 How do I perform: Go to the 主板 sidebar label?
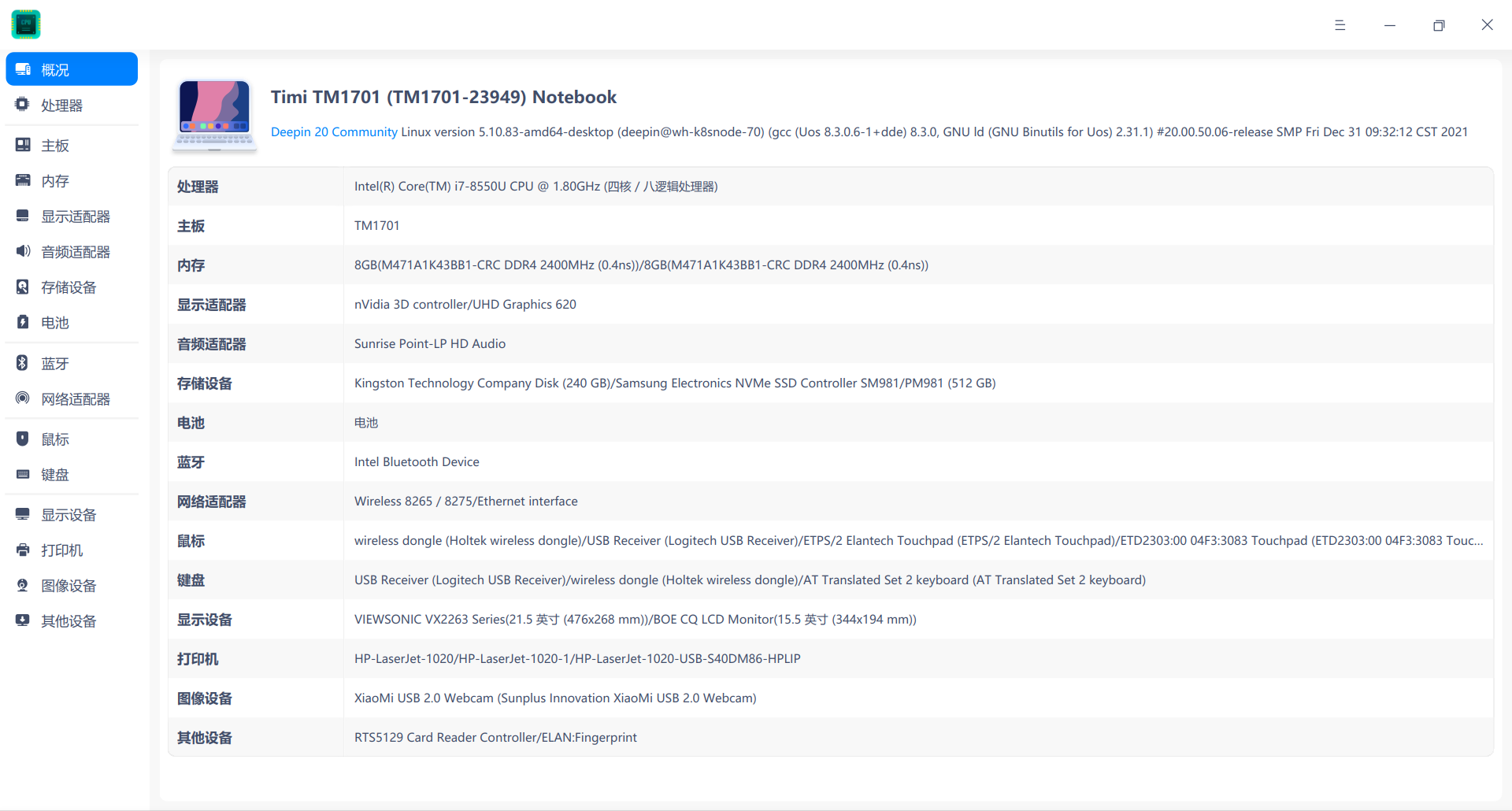tap(55, 146)
